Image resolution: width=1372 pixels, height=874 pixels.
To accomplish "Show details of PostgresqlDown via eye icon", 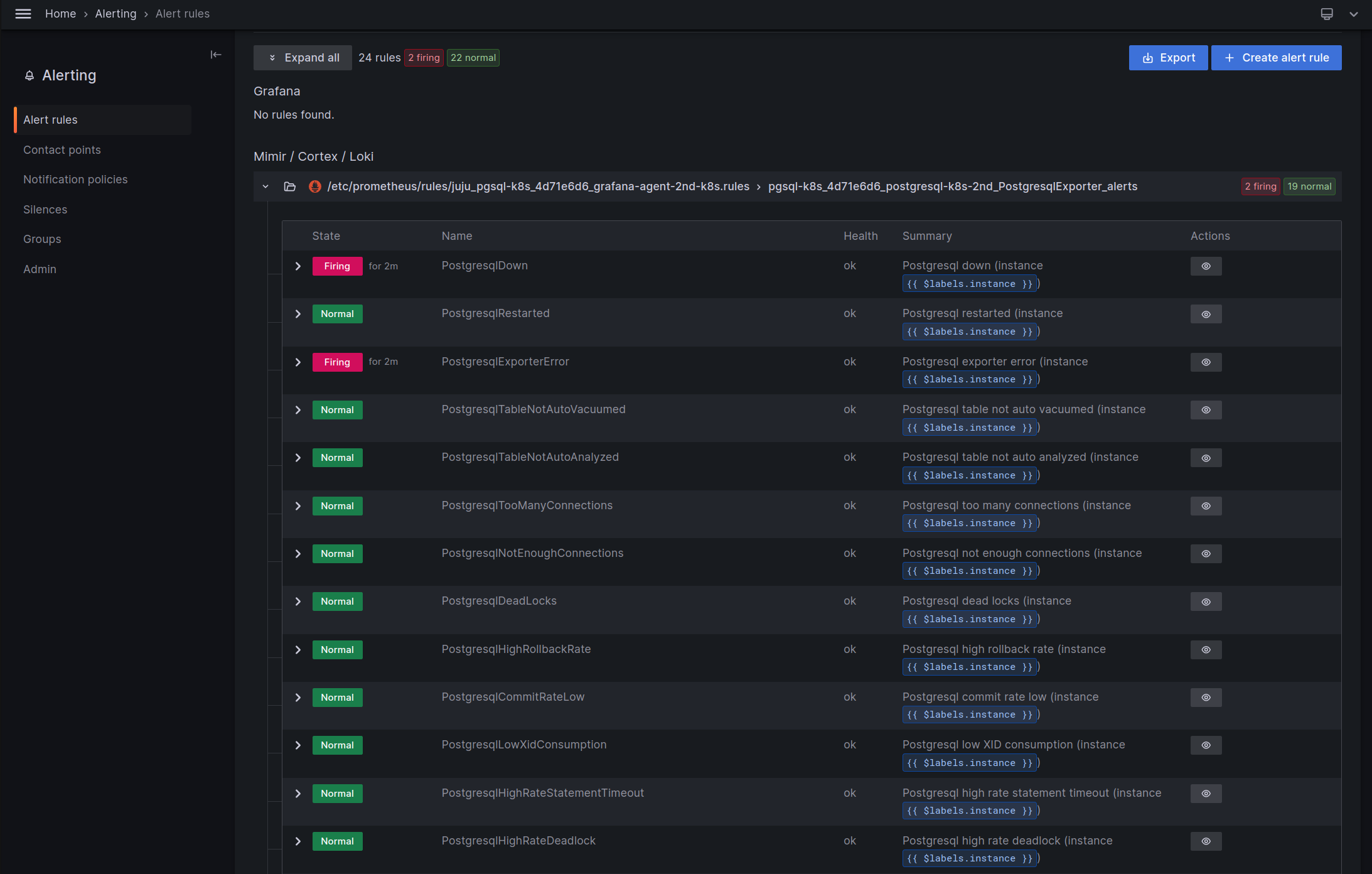I will (x=1205, y=266).
